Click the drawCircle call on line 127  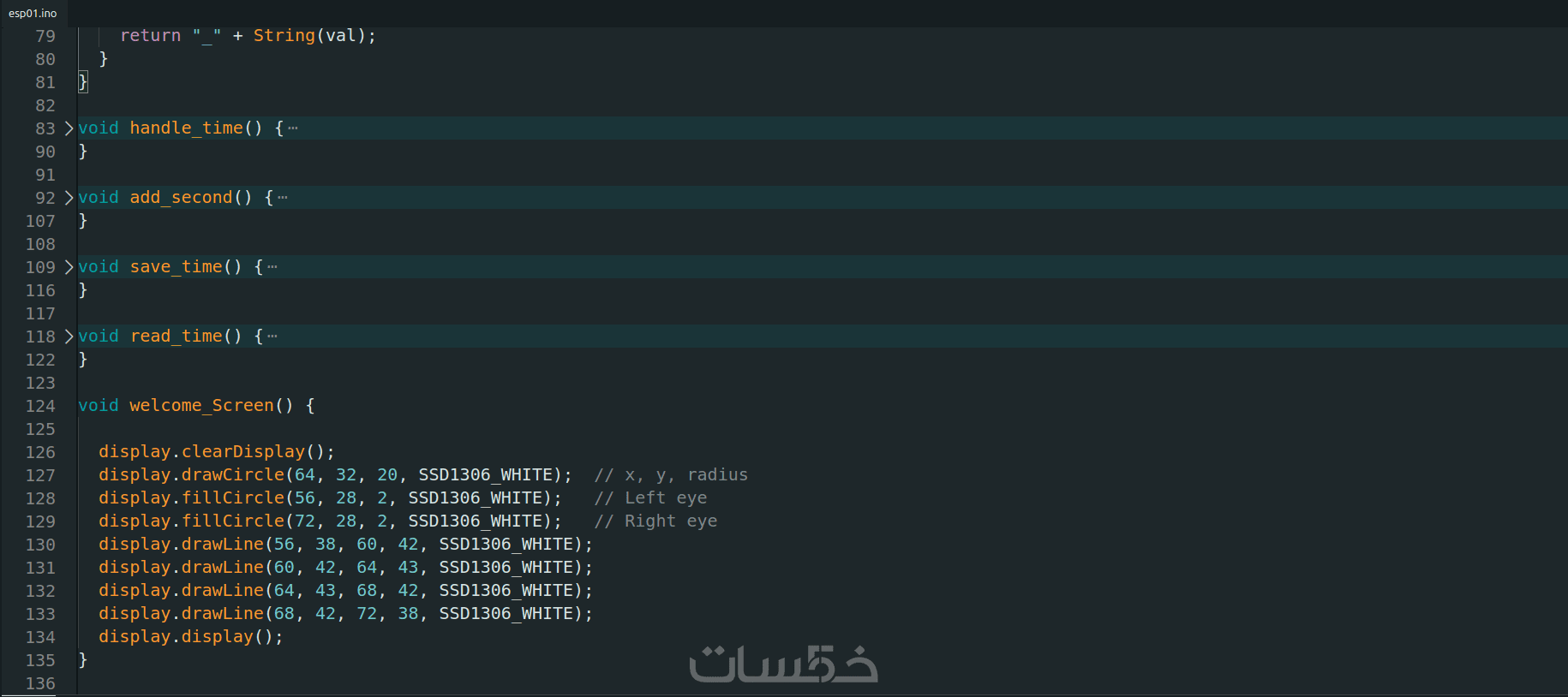[x=231, y=475]
